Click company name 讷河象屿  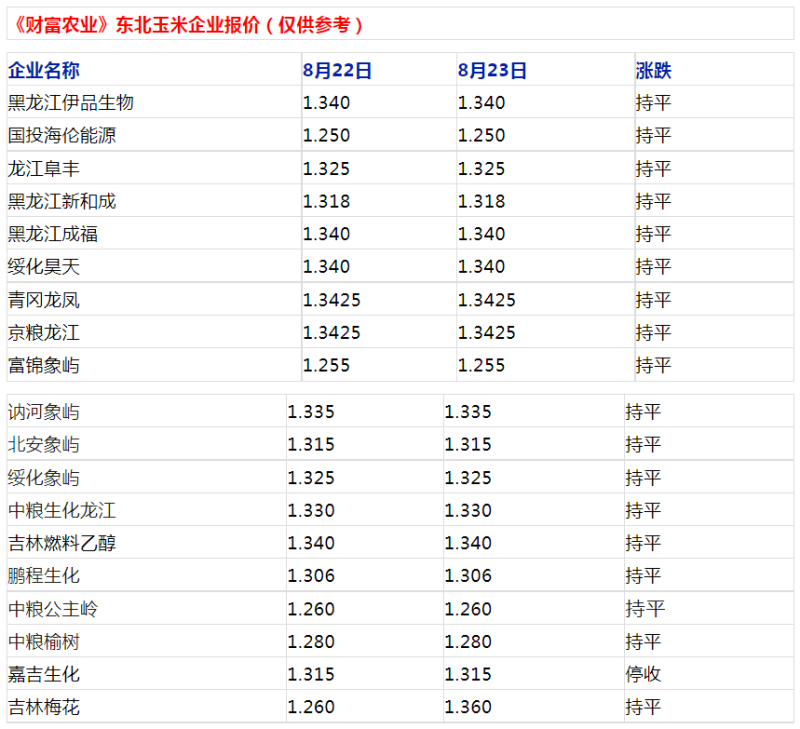pos(44,412)
